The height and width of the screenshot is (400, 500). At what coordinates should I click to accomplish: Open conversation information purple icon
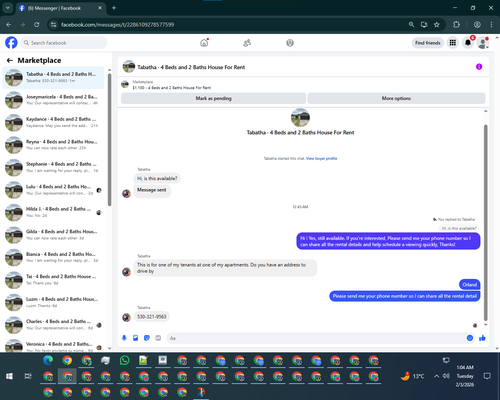479,67
